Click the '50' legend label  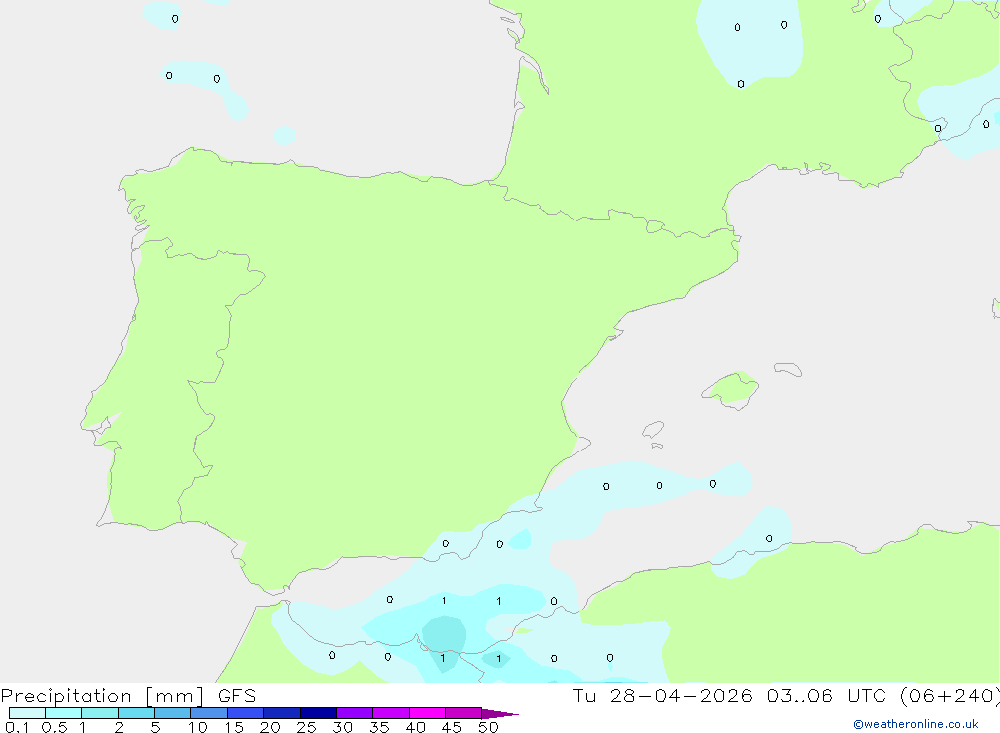[488, 727]
